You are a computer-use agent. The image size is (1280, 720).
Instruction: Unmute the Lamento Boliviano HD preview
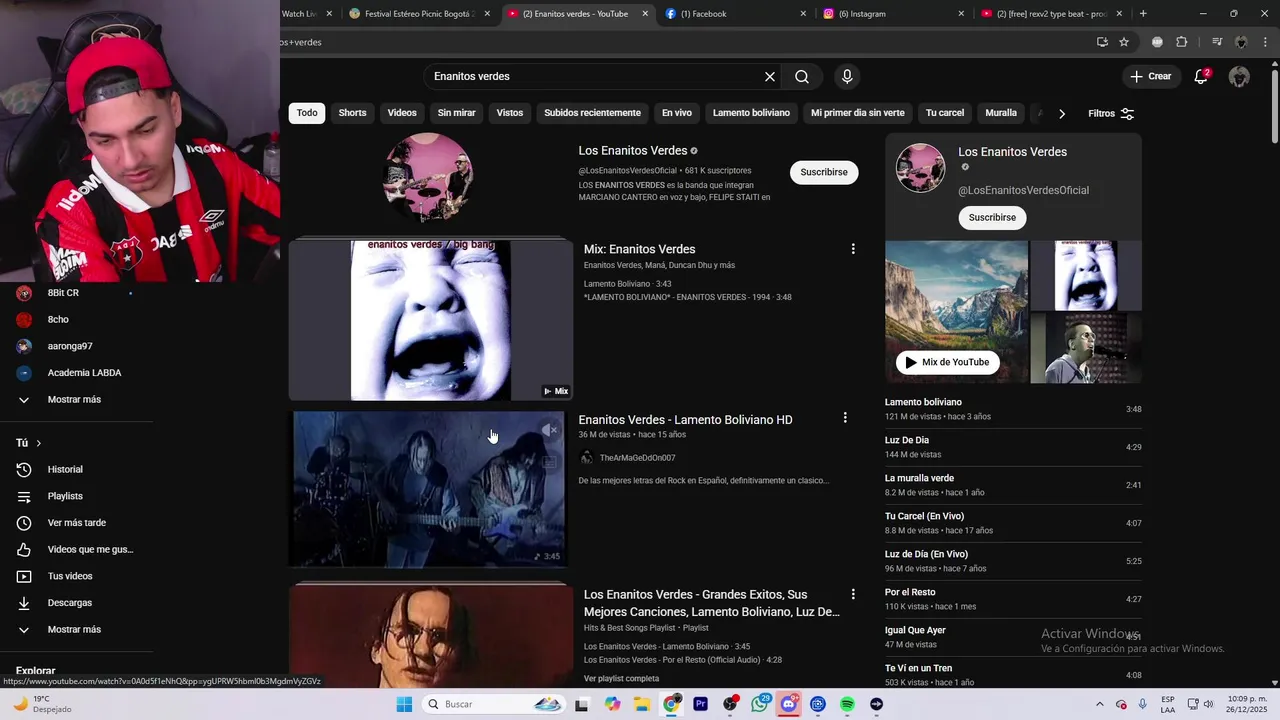(549, 430)
